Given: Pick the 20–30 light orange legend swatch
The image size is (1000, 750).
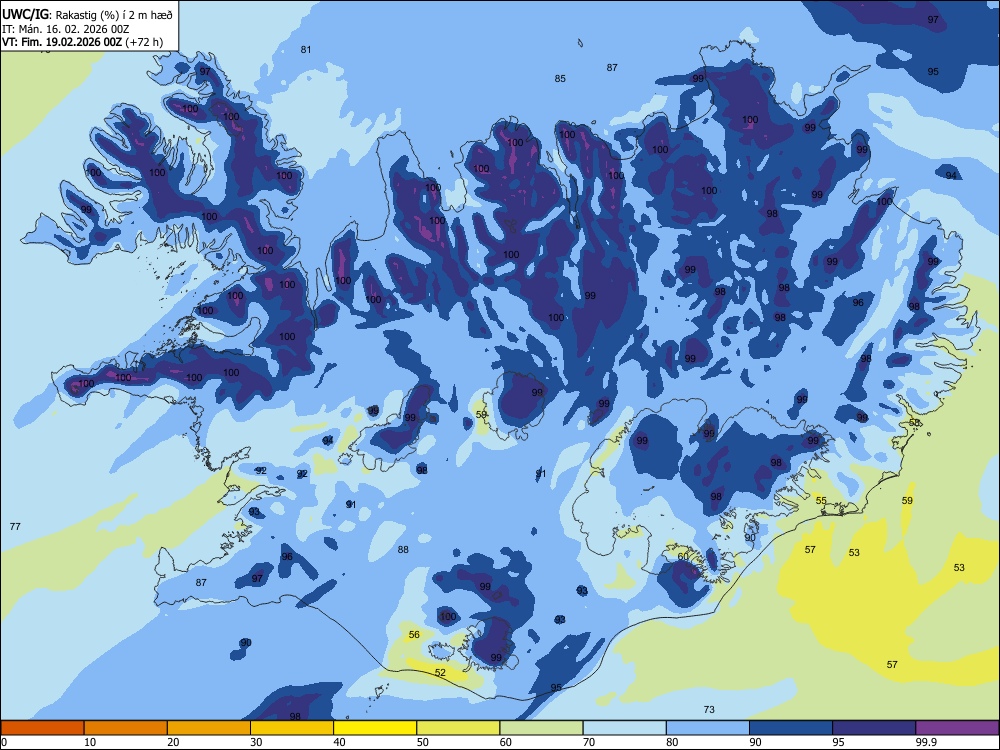Looking at the screenshot, I should pyautogui.click(x=209, y=728).
